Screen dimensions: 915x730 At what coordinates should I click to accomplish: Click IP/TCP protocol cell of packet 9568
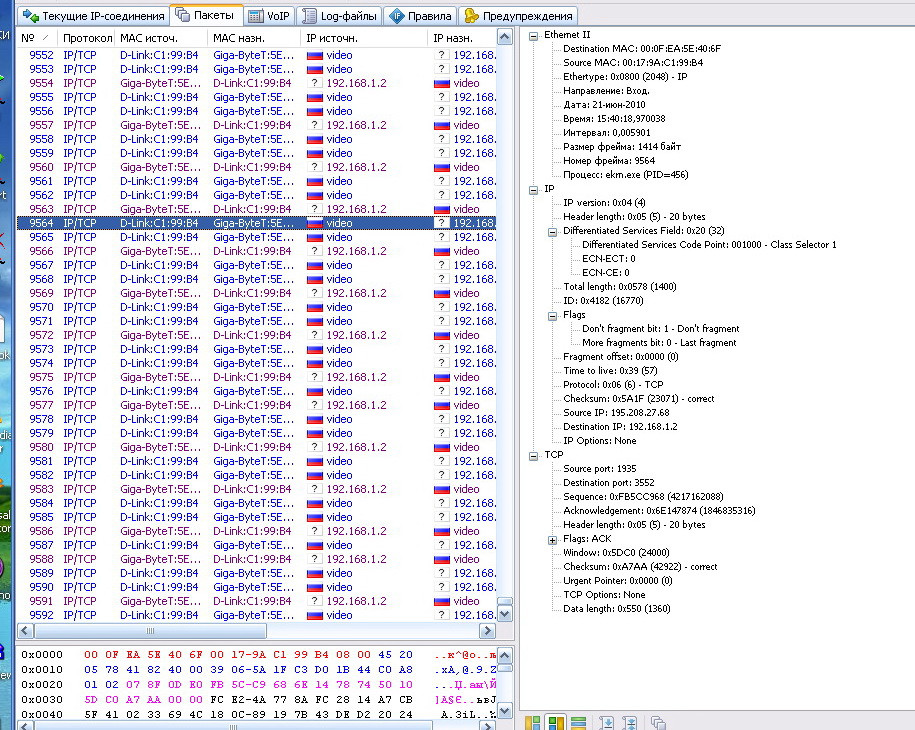80,280
